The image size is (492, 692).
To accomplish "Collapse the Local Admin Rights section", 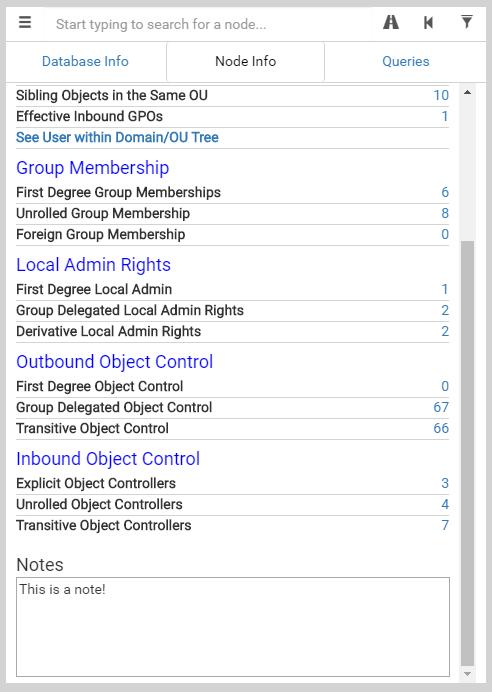I will 94,265.
